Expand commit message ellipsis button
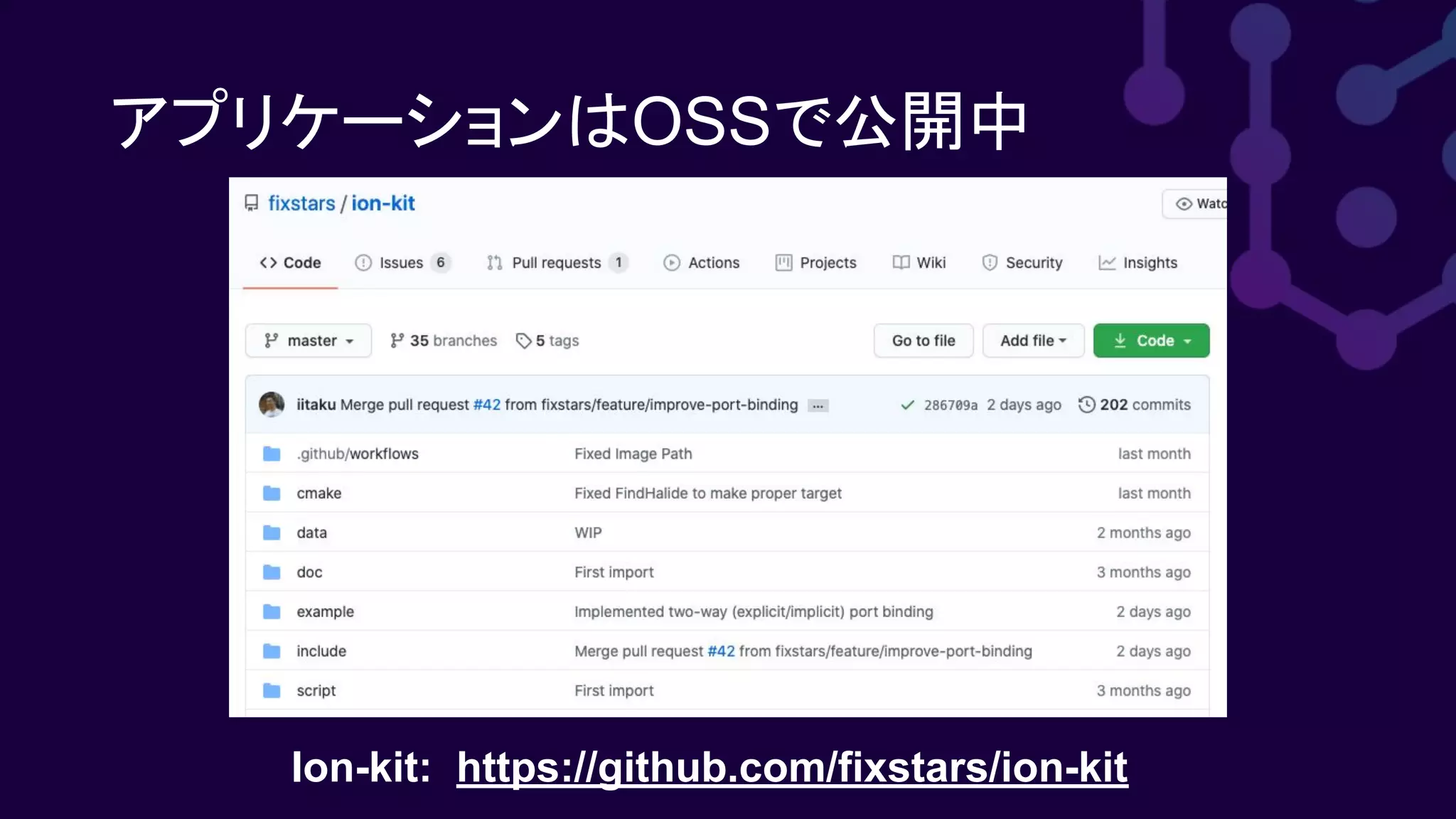 click(x=818, y=406)
